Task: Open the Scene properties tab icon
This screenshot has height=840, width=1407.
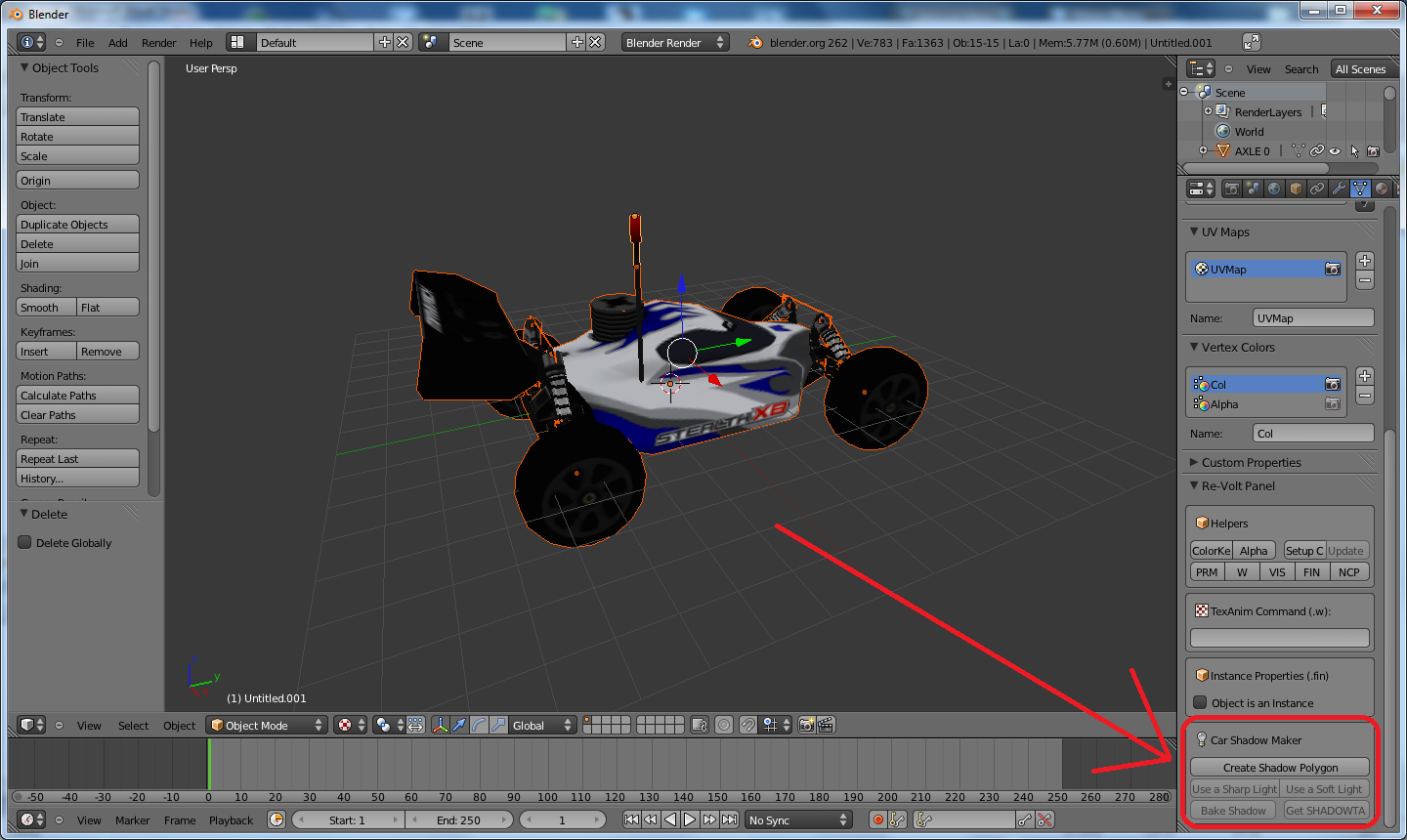Action: 1254,189
